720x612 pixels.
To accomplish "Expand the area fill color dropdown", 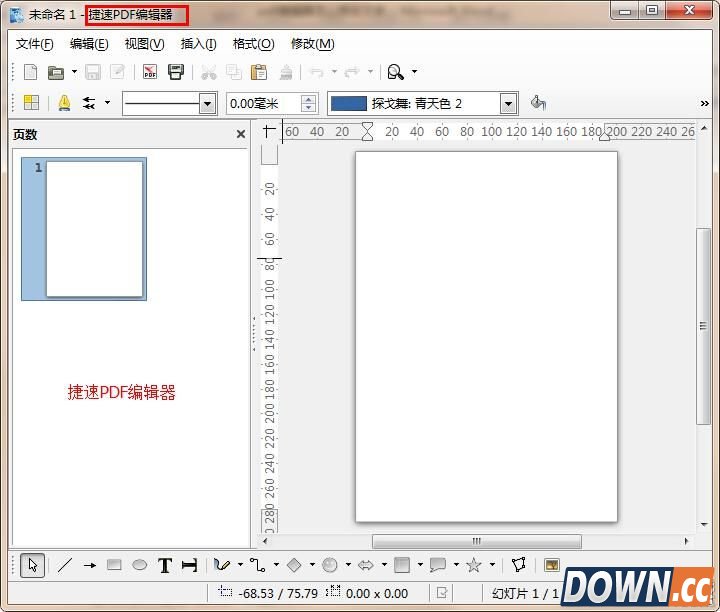I will point(508,103).
